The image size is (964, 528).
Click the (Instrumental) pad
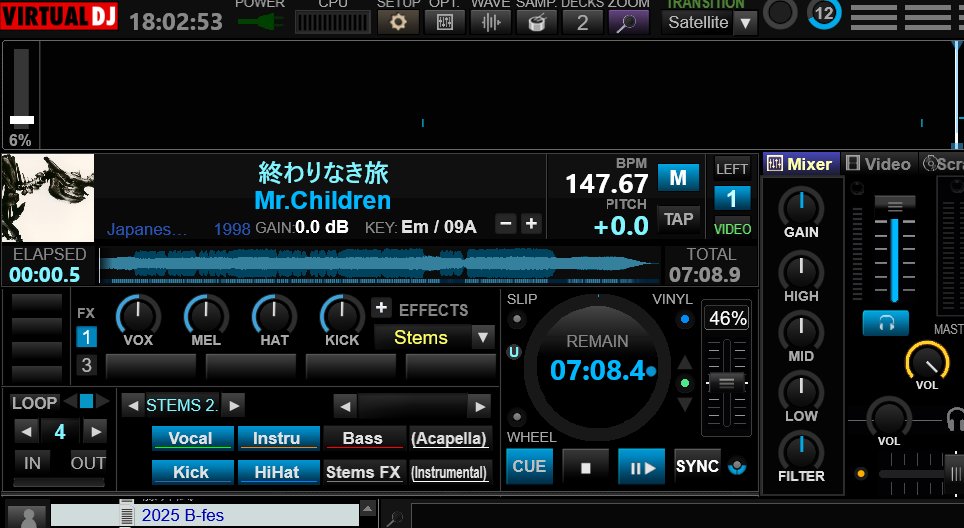tap(450, 472)
